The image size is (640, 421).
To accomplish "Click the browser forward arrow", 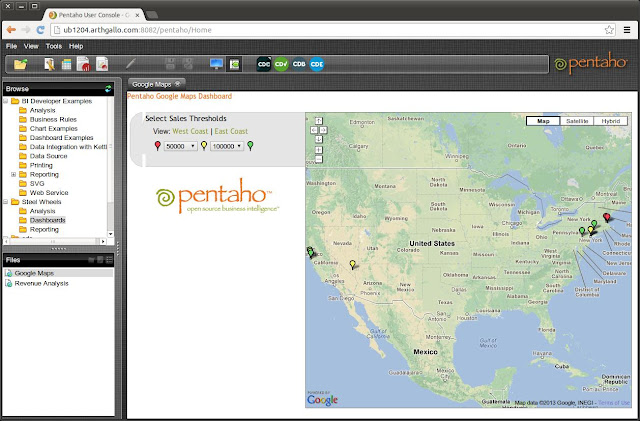I will (x=26, y=30).
